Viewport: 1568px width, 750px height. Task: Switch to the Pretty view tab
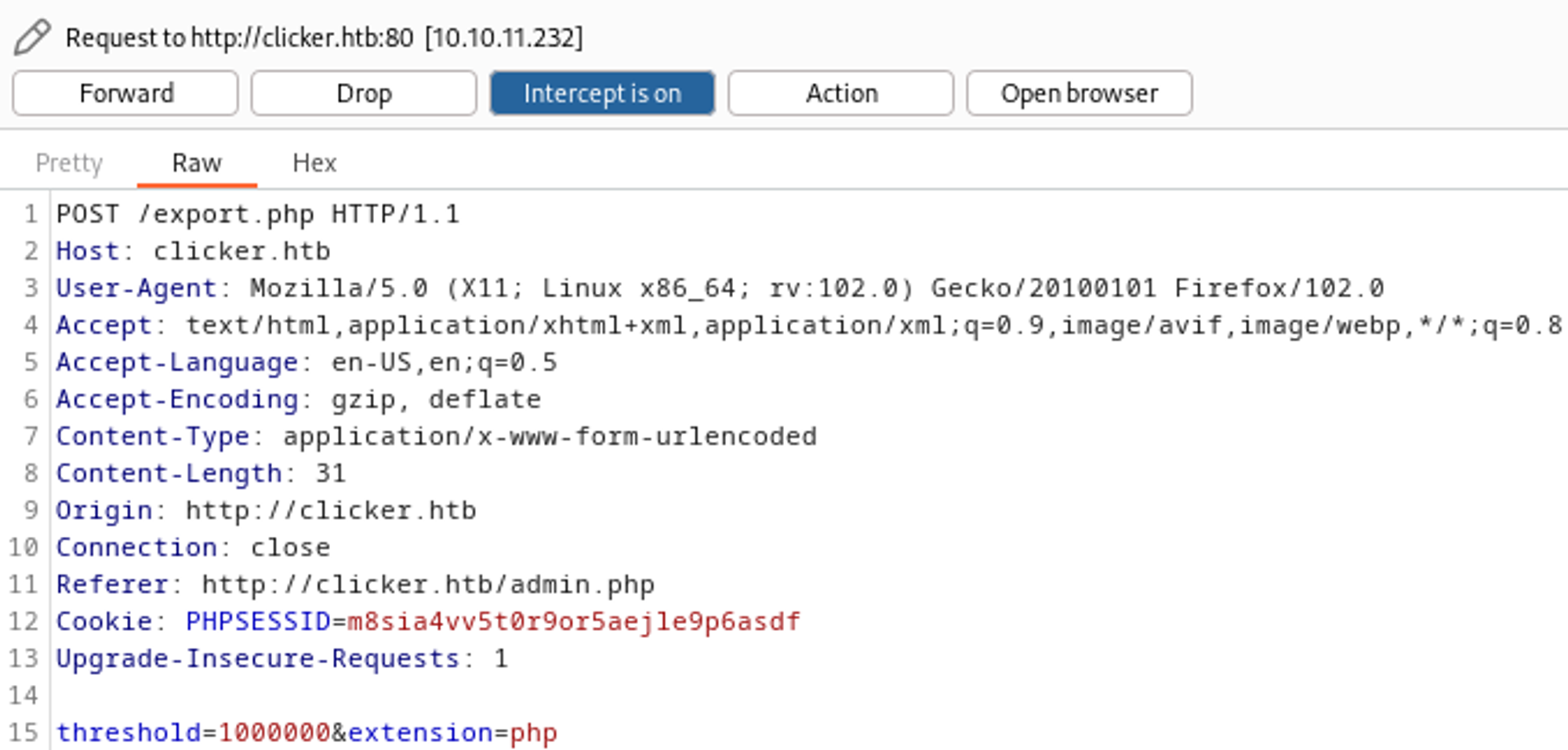(69, 163)
